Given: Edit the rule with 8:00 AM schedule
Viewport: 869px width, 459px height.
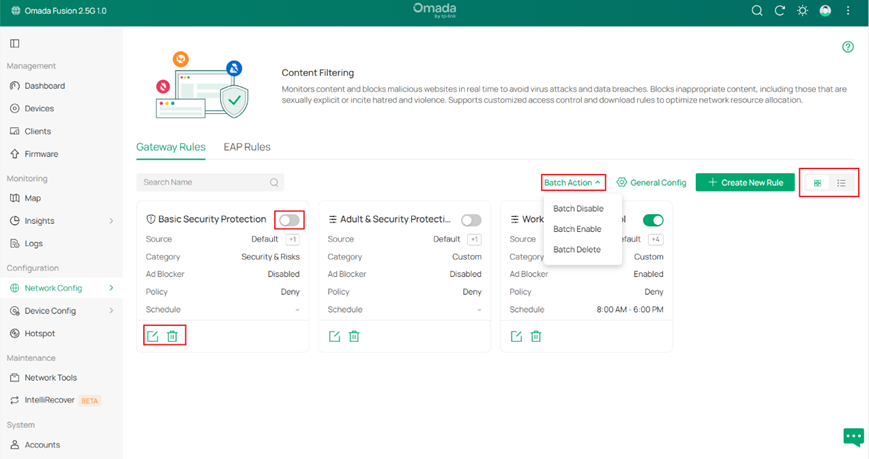Looking at the screenshot, I should click(516, 336).
